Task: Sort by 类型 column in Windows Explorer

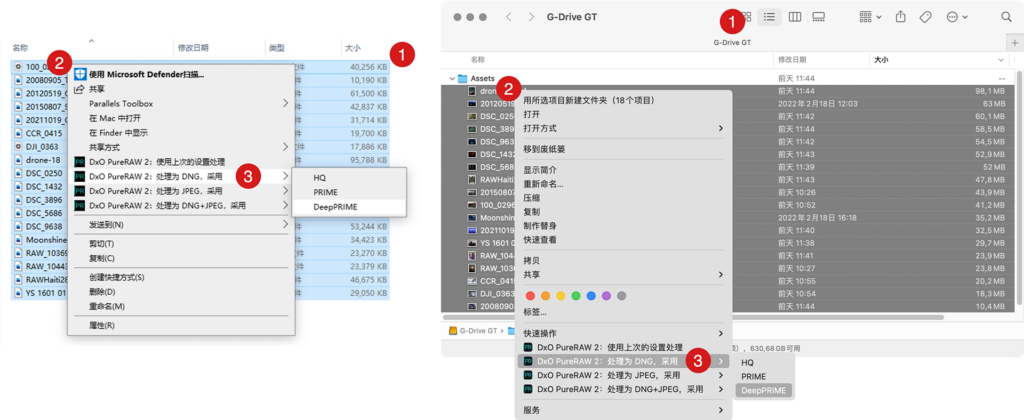Action: tap(276, 48)
